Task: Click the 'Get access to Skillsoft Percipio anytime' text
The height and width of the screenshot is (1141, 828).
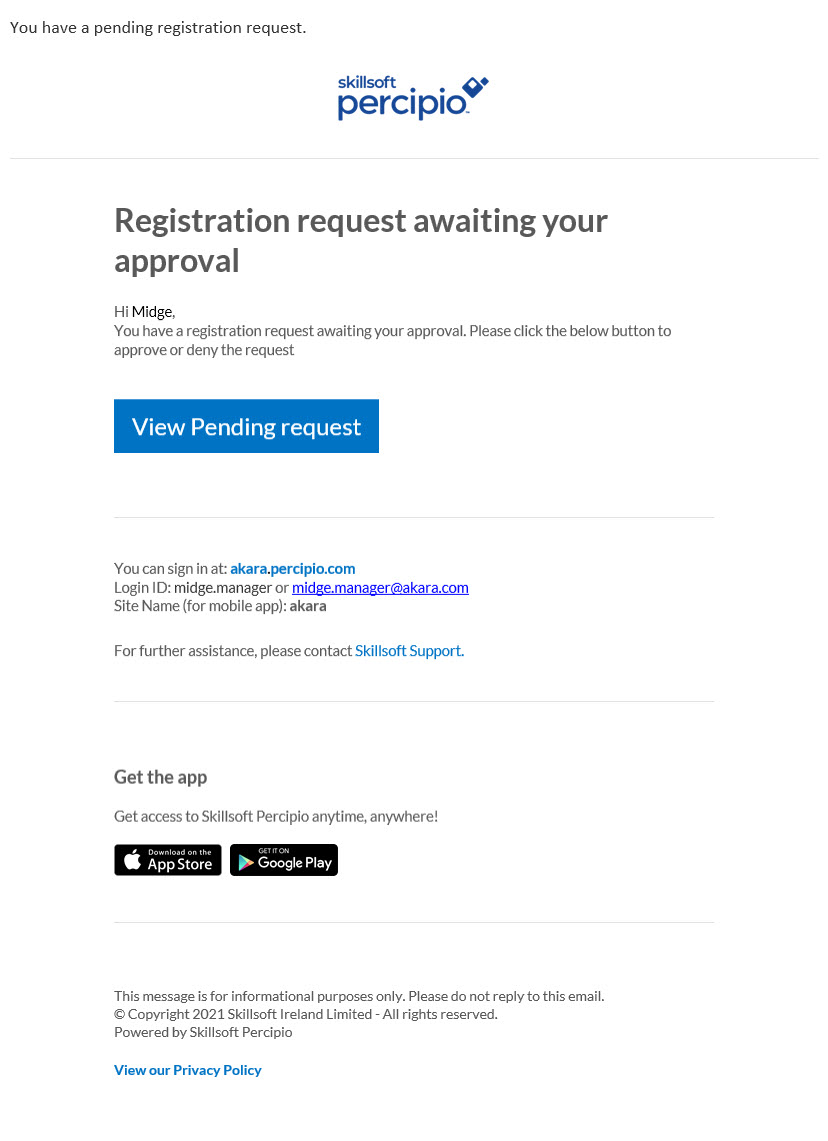Action: [276, 816]
